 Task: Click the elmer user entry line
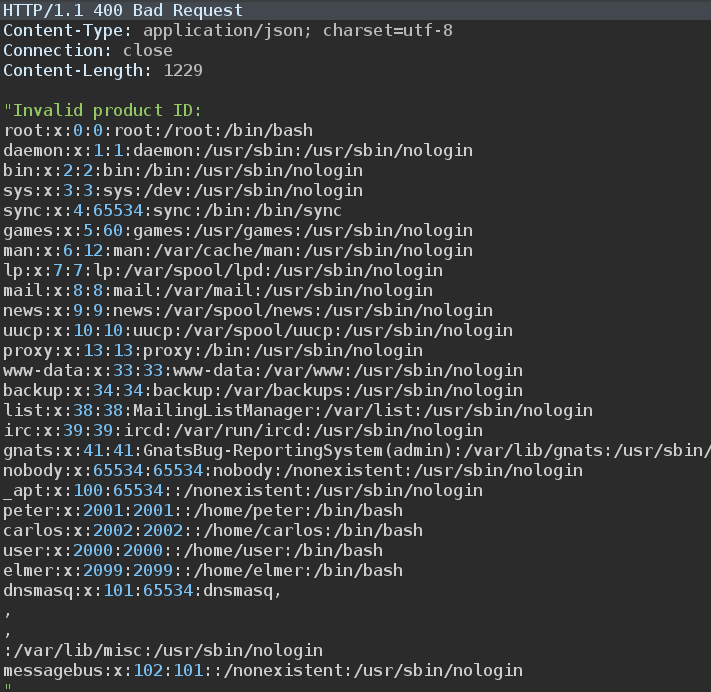(x=203, y=571)
